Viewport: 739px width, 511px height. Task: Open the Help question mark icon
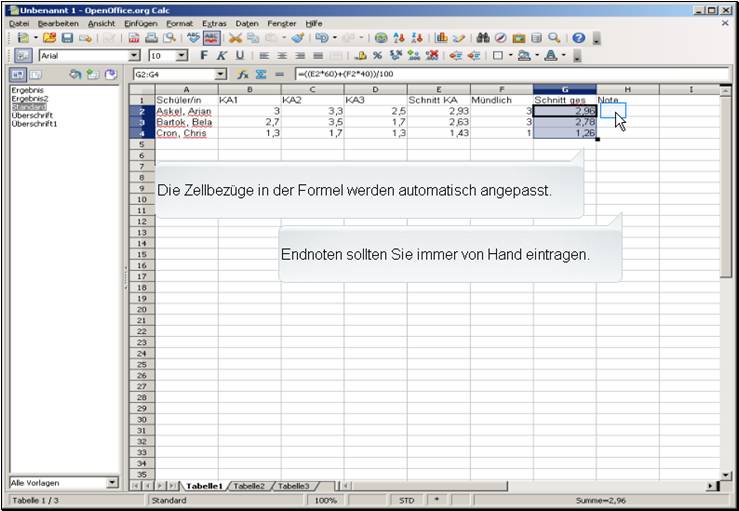pos(578,37)
